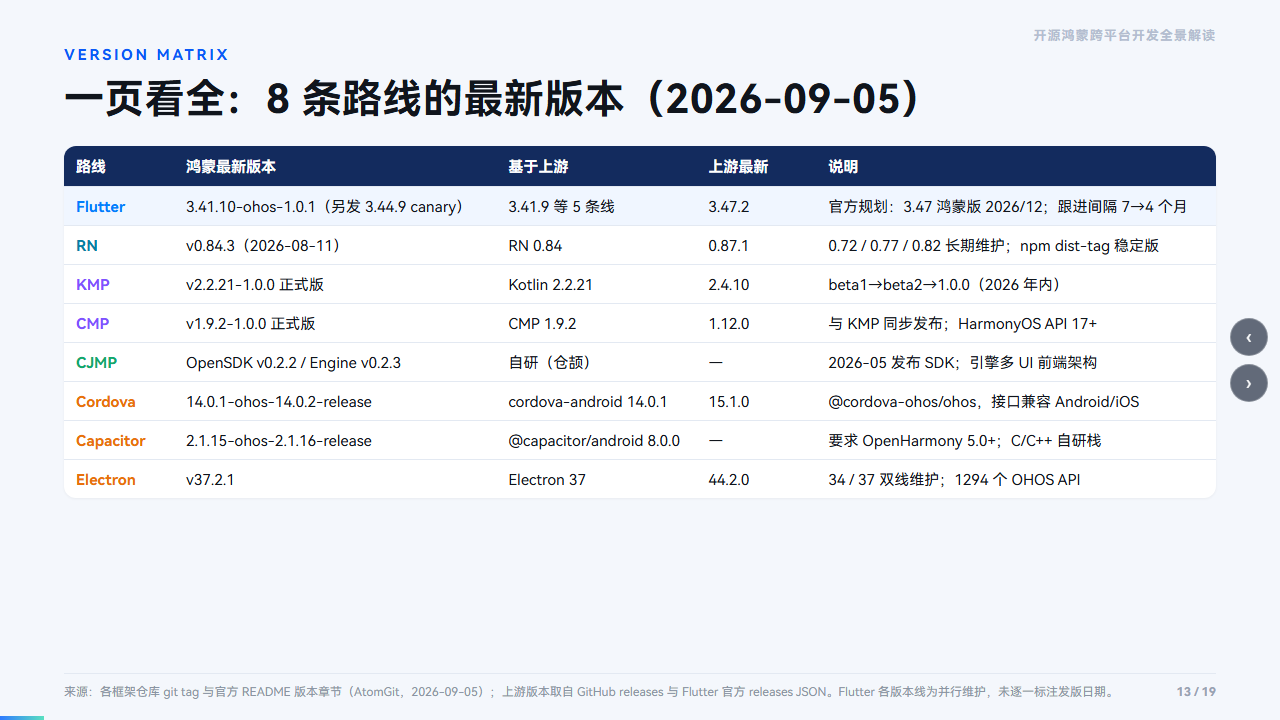Screen dimensions: 1280x720
Task: Click the v1.9.2-1.0.0 正式版 cell
Action: tap(251, 324)
